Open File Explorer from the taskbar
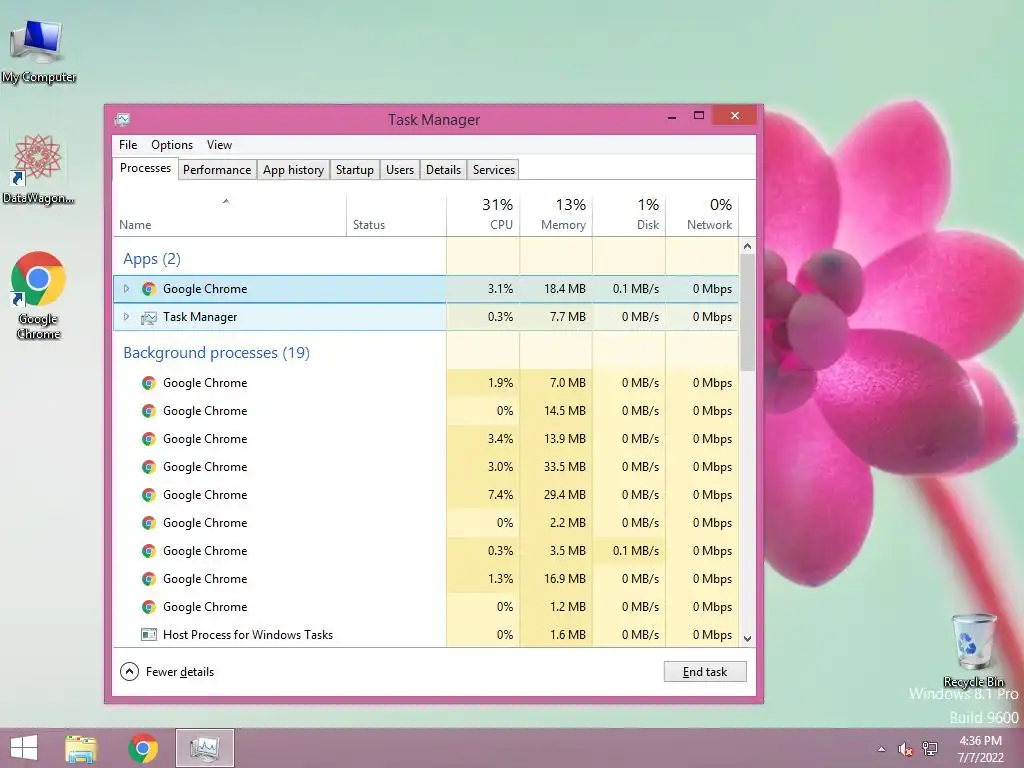This screenshot has height=768, width=1024. pos(81,748)
